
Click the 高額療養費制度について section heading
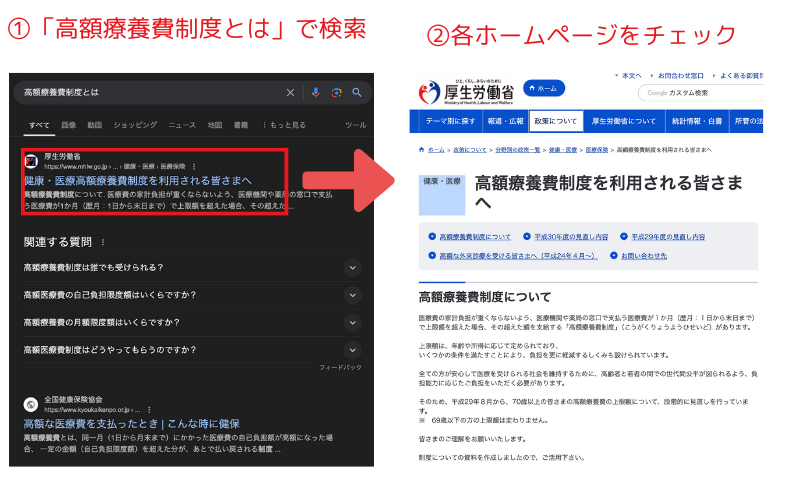pyautogui.click(x=485, y=297)
